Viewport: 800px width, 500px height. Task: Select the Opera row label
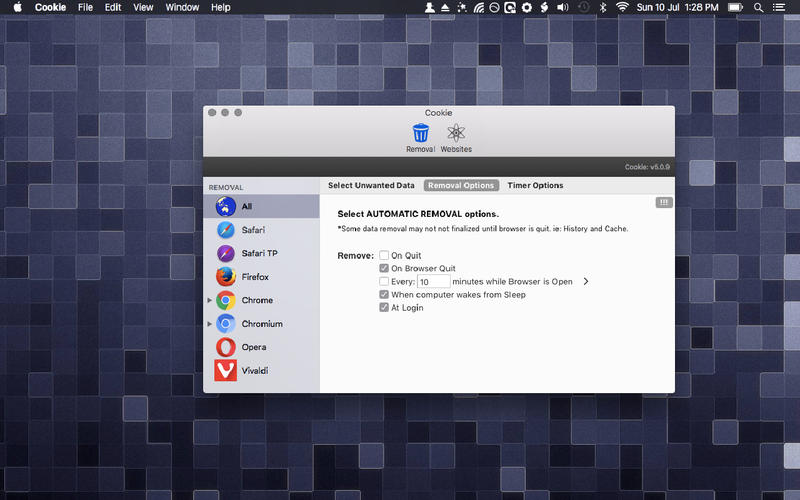[254, 347]
